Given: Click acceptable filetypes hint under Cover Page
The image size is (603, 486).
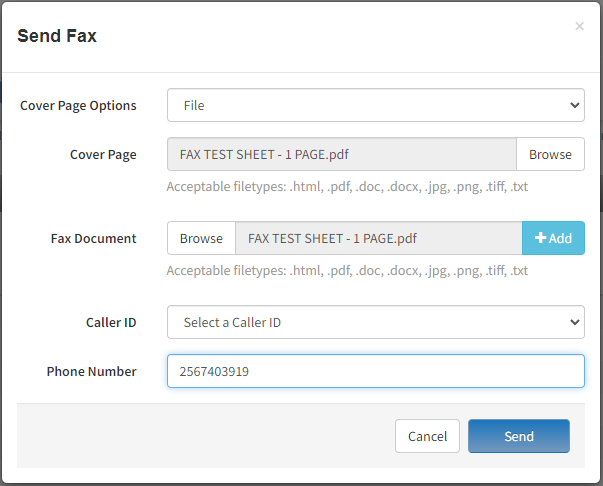Looking at the screenshot, I should 347,187.
